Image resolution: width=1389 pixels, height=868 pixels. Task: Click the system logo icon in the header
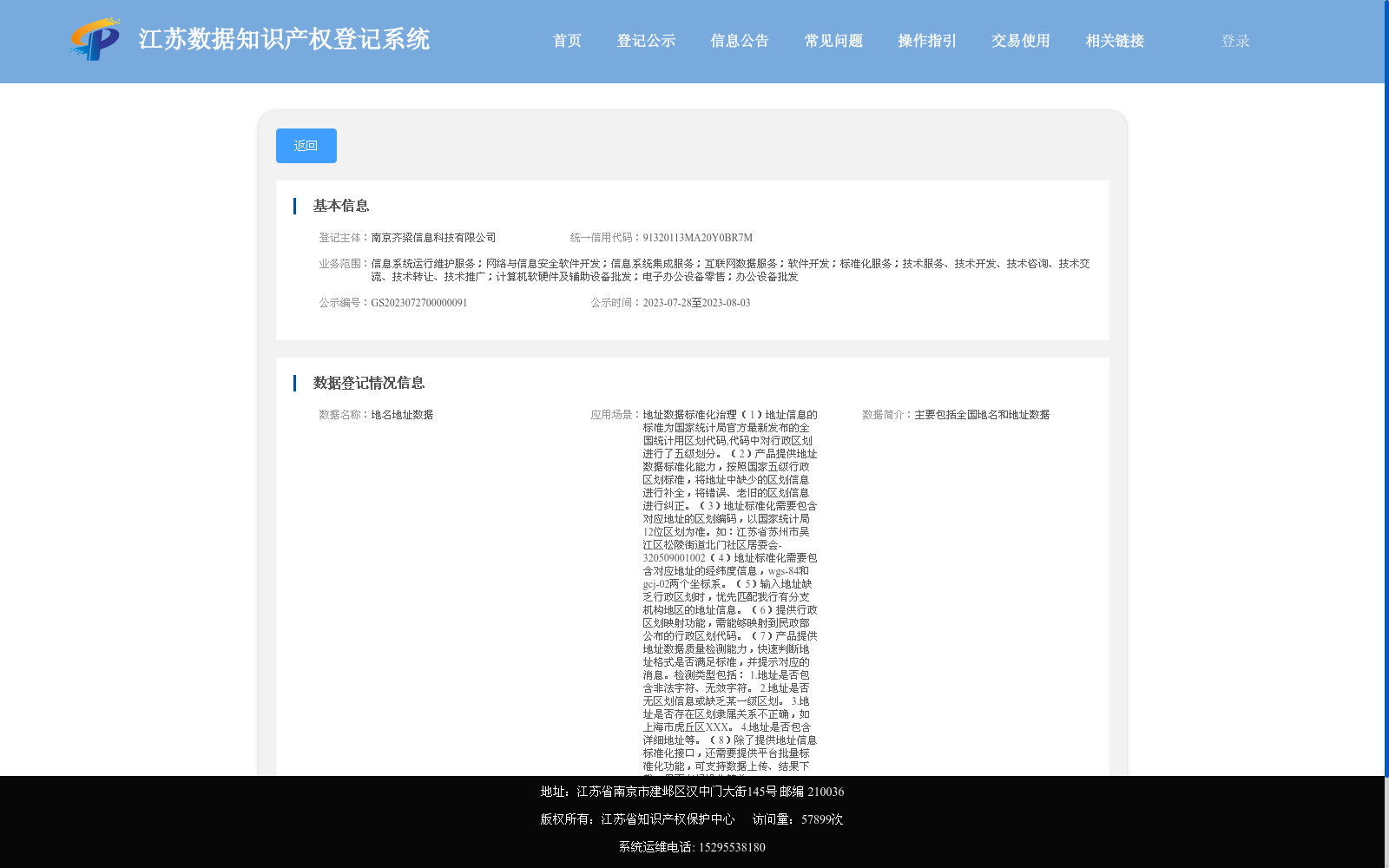pos(95,39)
